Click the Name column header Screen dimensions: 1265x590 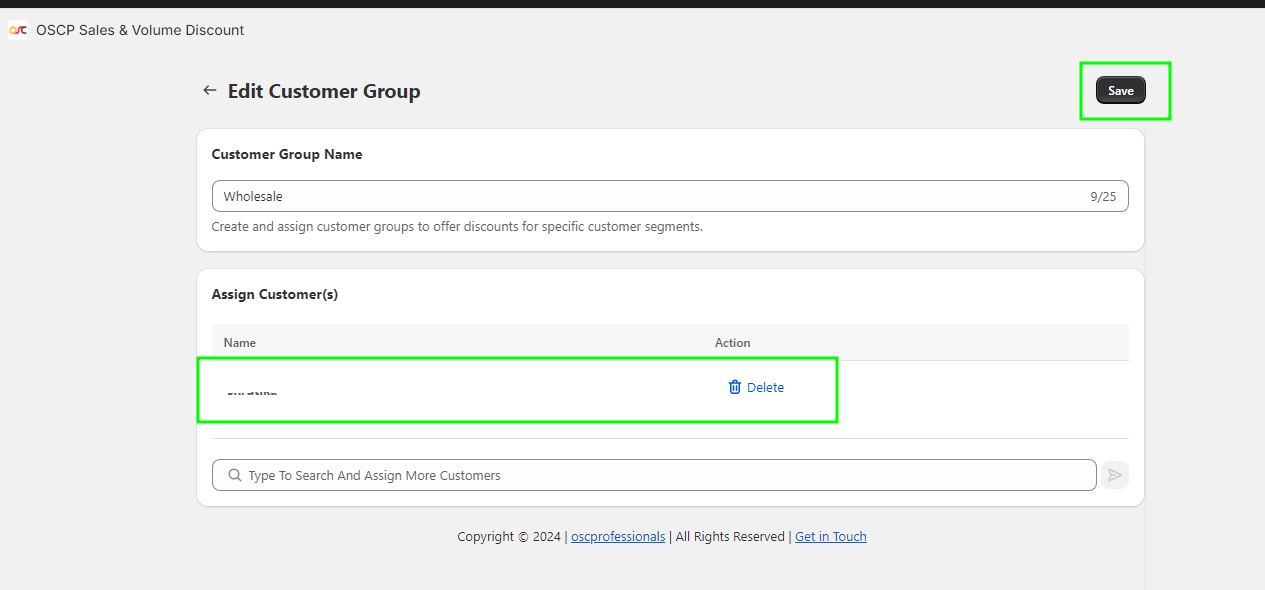(x=240, y=342)
